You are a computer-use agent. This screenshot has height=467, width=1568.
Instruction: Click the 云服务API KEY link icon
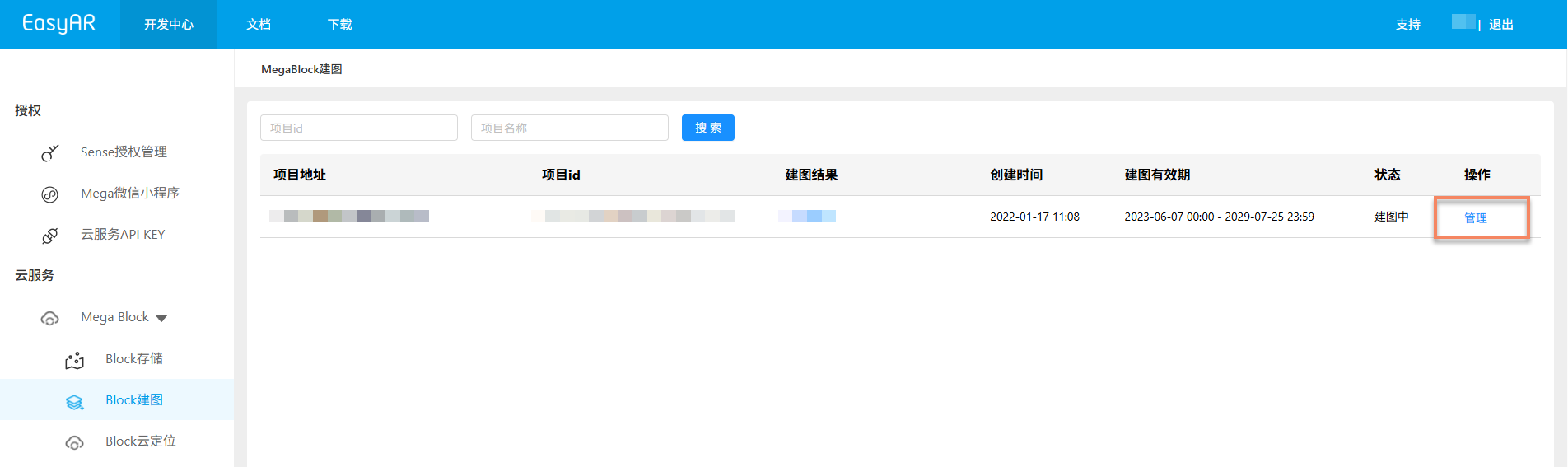(50, 236)
